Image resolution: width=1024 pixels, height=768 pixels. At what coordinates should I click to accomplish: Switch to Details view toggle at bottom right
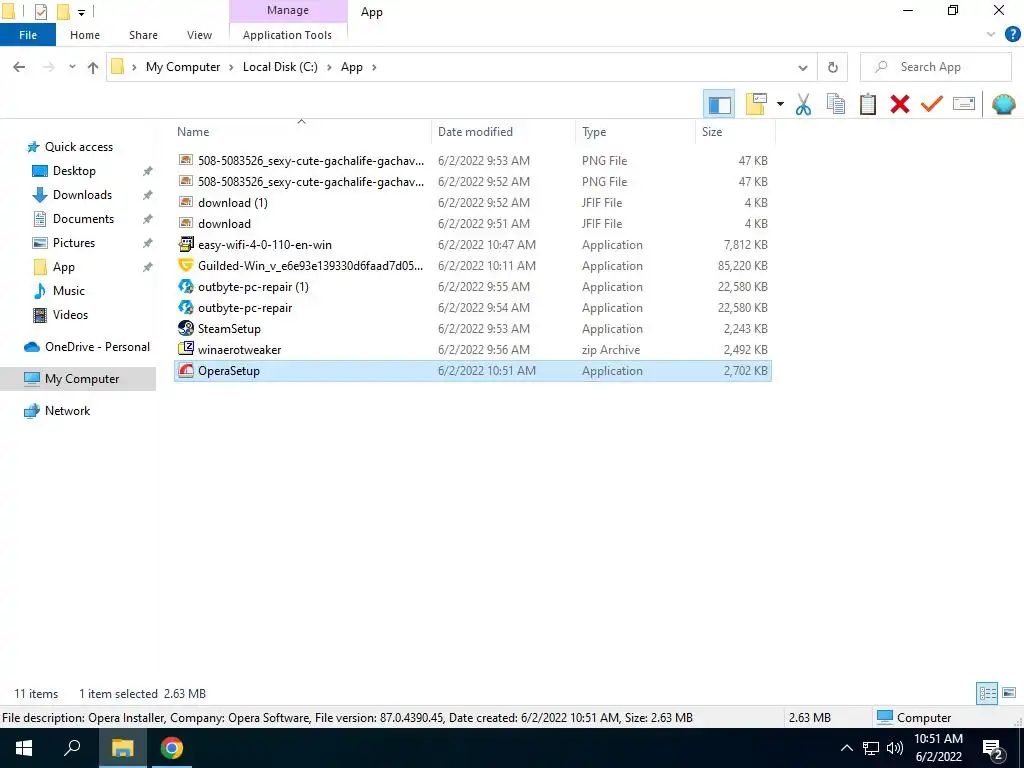pos(987,693)
